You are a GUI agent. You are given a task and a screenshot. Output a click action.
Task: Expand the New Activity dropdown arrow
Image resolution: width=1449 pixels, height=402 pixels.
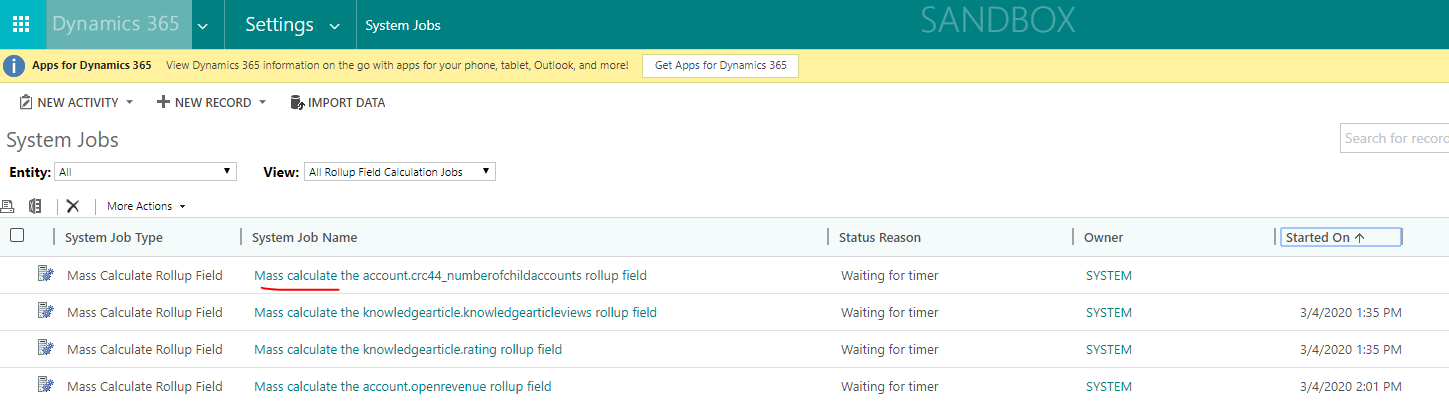tap(130, 103)
